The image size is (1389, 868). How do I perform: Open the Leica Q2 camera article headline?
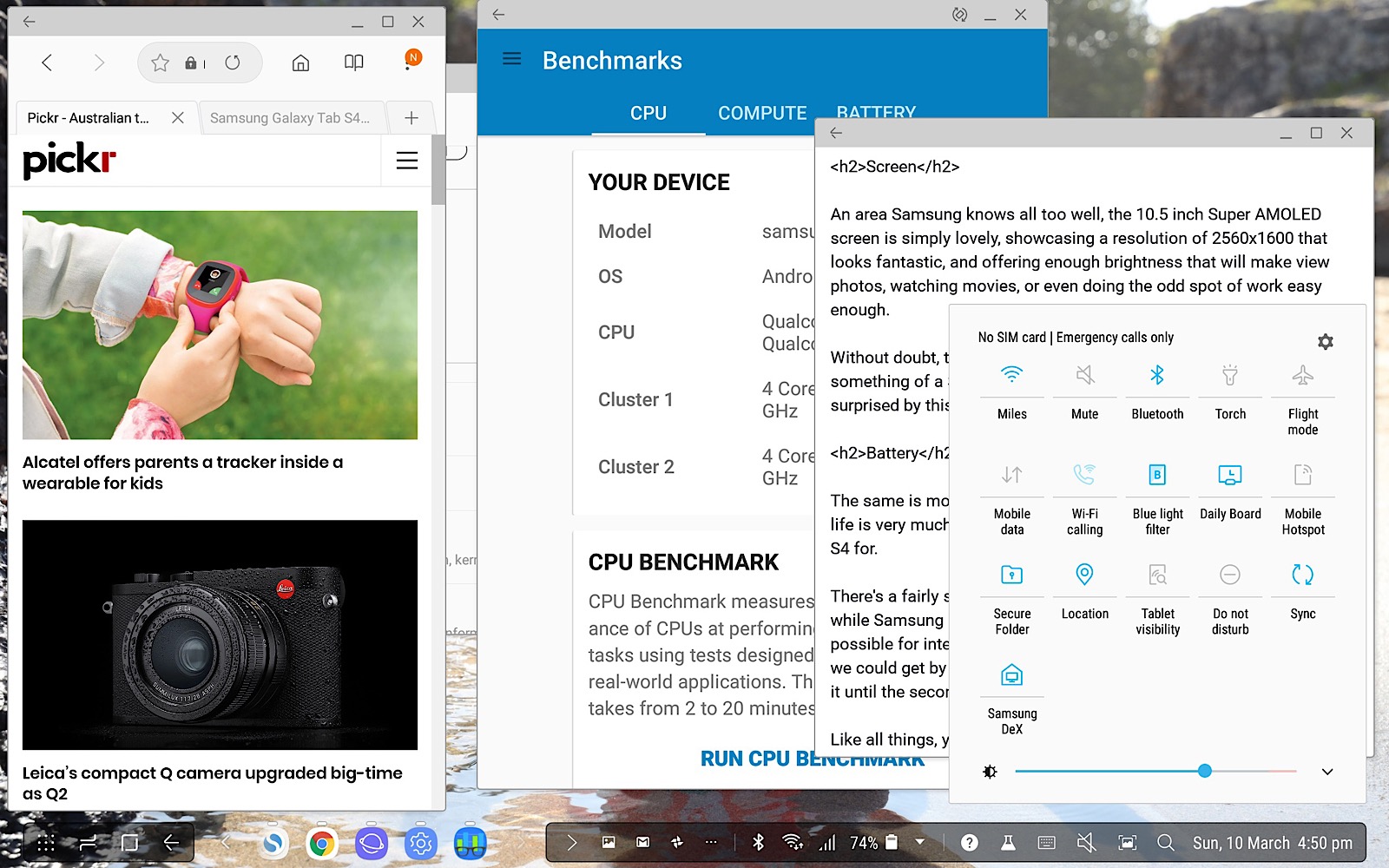tap(212, 783)
